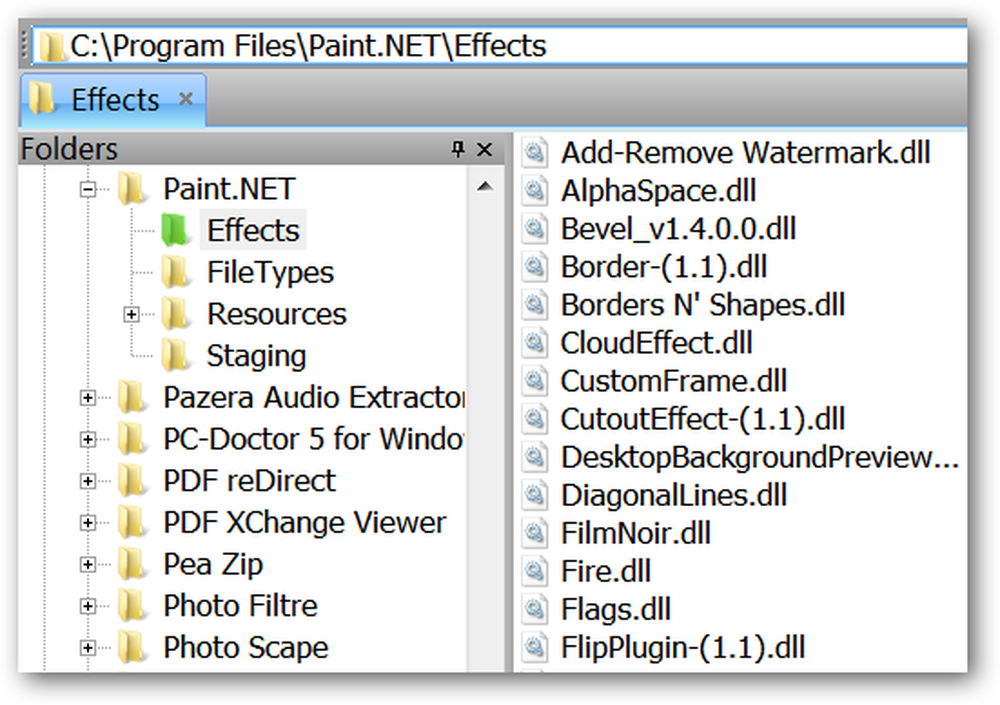Select Pazera Audio Extractor folder

click(314, 397)
